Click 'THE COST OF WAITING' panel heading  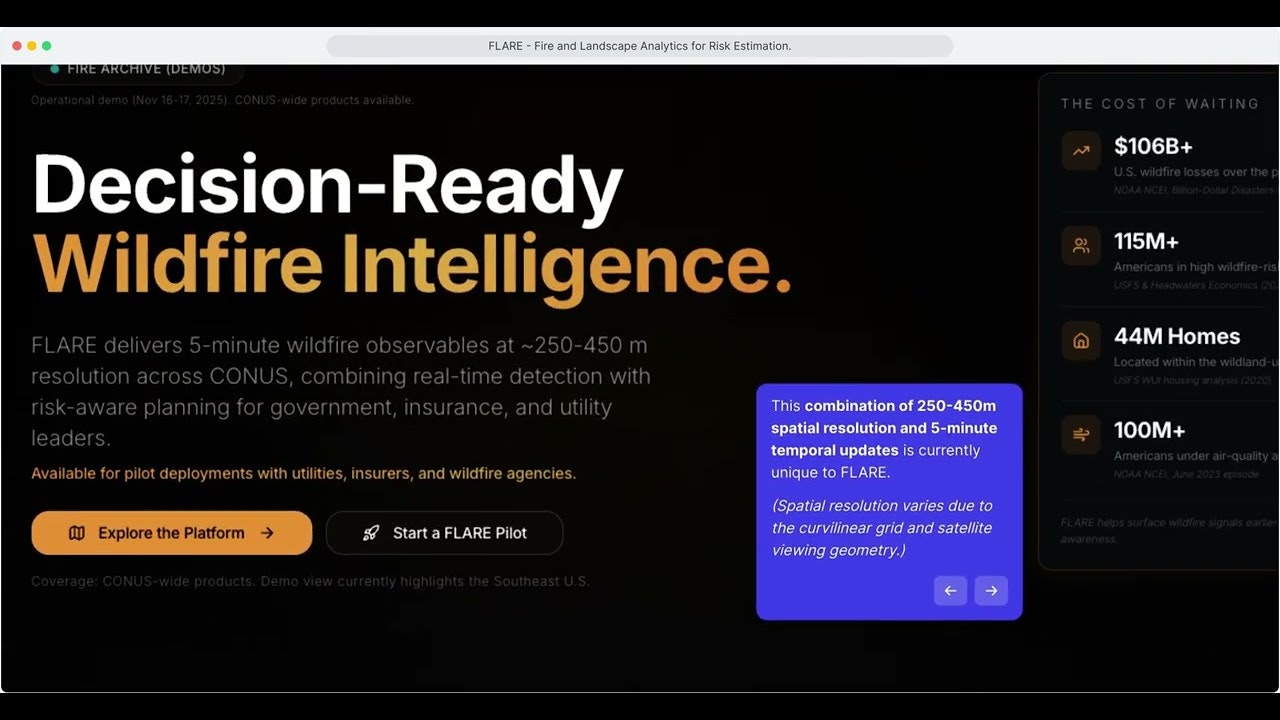click(1160, 104)
